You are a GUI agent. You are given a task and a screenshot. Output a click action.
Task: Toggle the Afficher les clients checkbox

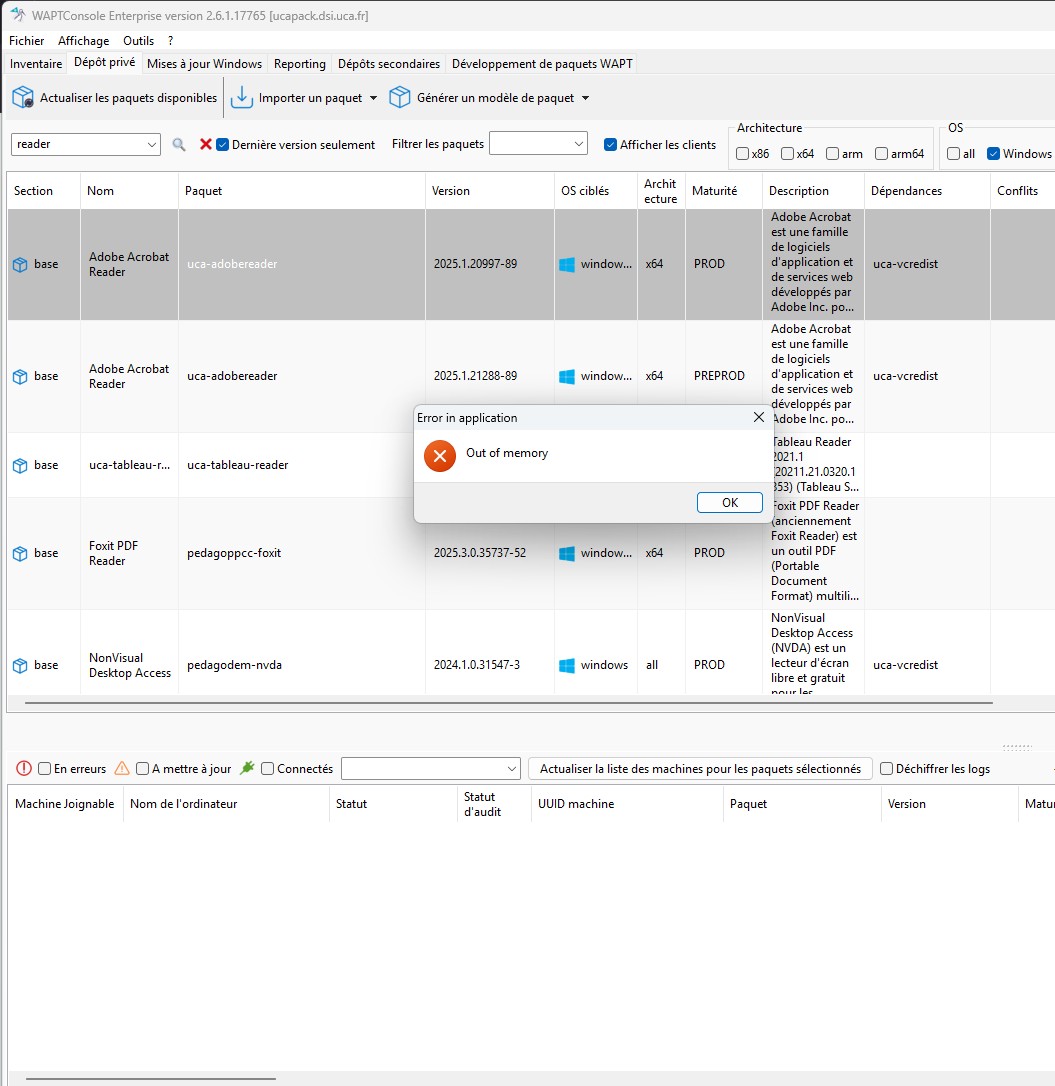[x=610, y=144]
